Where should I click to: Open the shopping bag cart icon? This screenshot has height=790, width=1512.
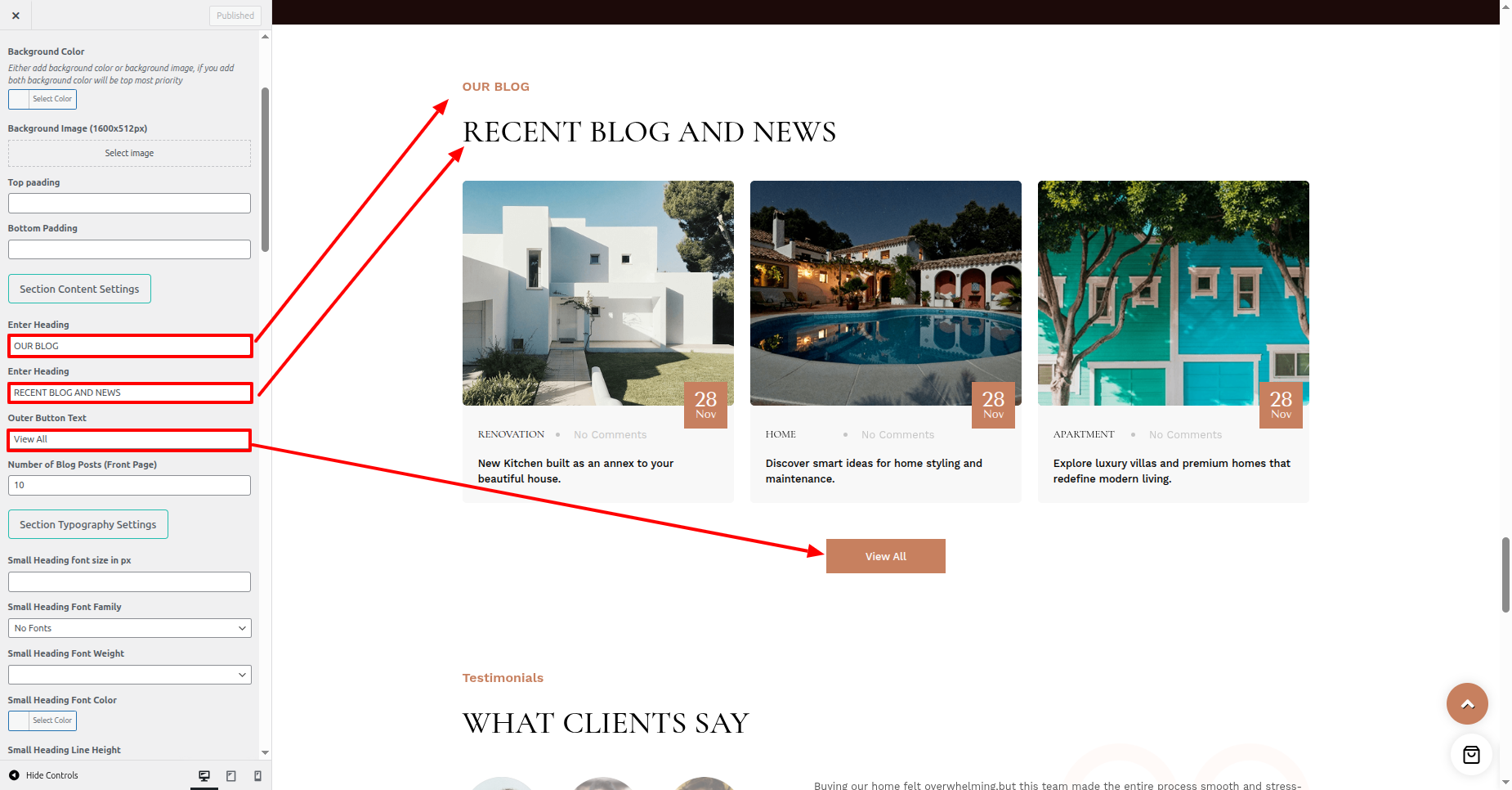pyautogui.click(x=1471, y=755)
